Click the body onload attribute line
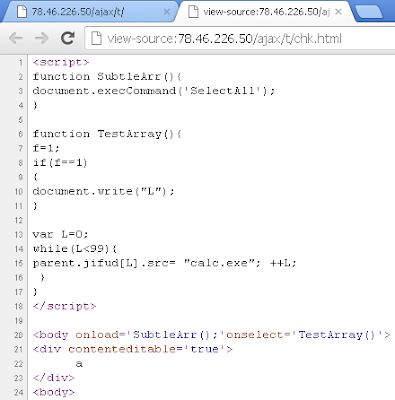This screenshot has height=400, width=395. point(212,335)
